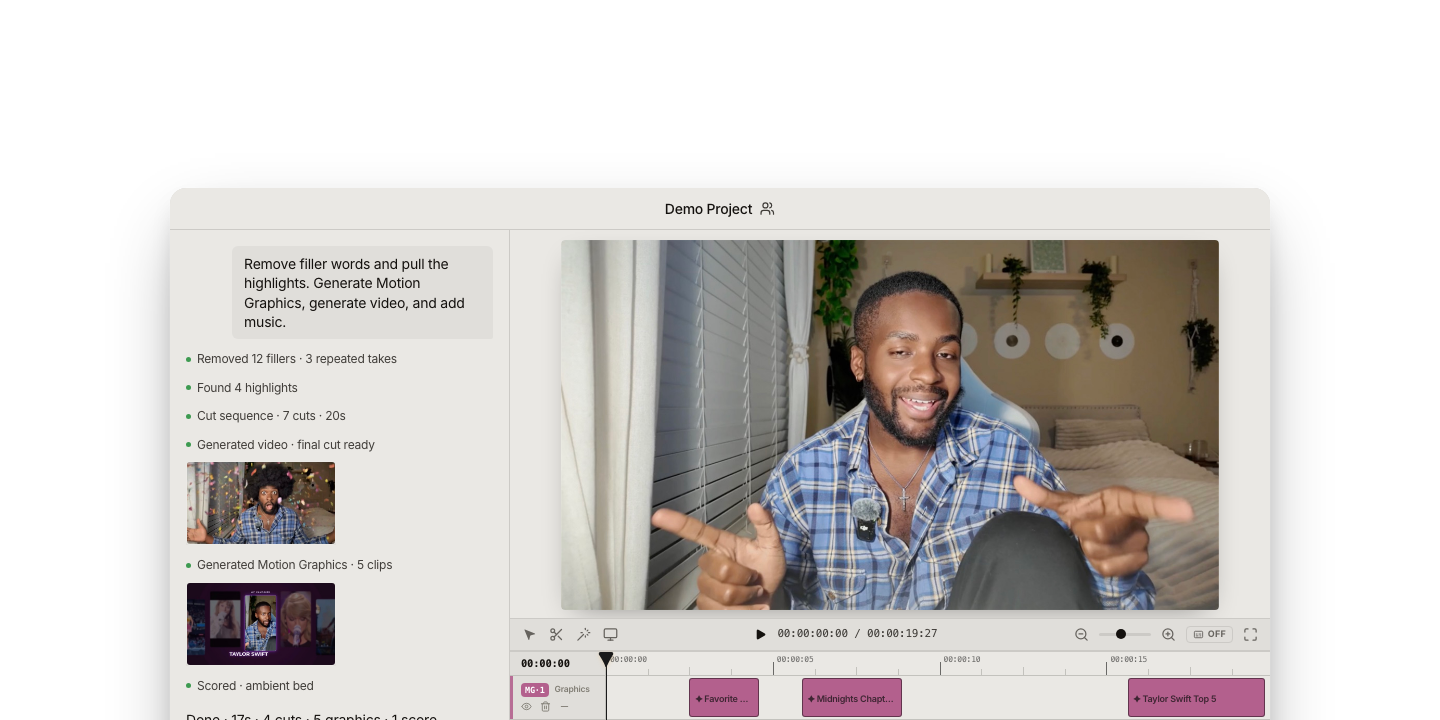Select the Favorite graphics clip
Viewport: 1440px width, 720px height.
pos(724,697)
